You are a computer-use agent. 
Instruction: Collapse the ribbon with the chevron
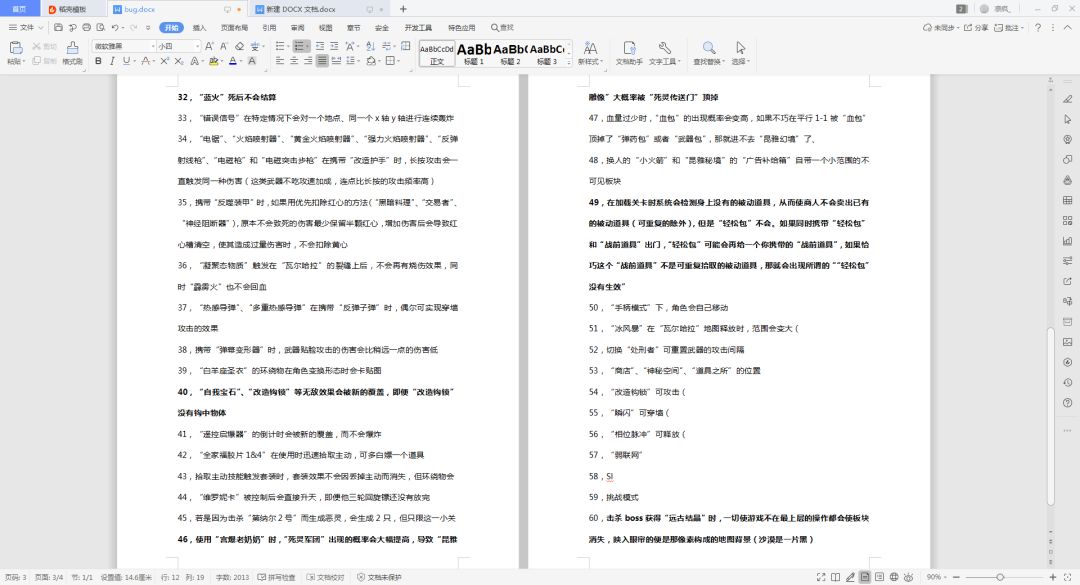point(1068,28)
